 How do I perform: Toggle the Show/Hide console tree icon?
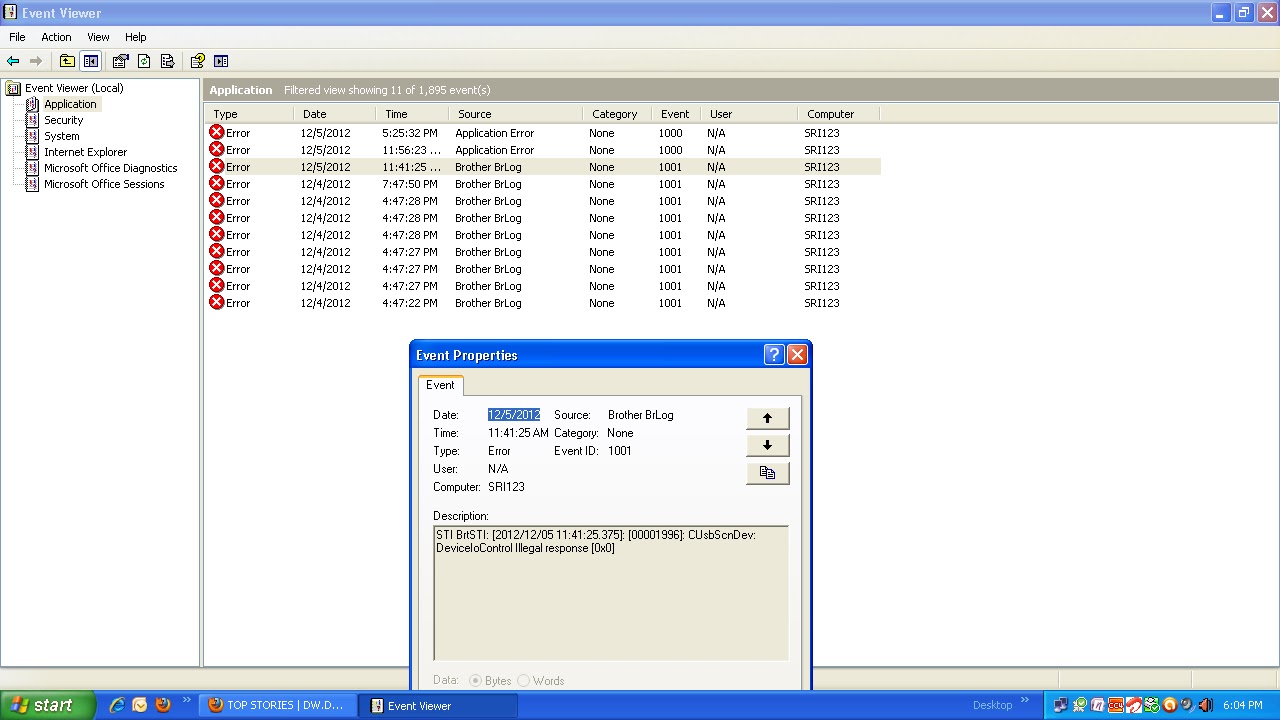(x=91, y=60)
